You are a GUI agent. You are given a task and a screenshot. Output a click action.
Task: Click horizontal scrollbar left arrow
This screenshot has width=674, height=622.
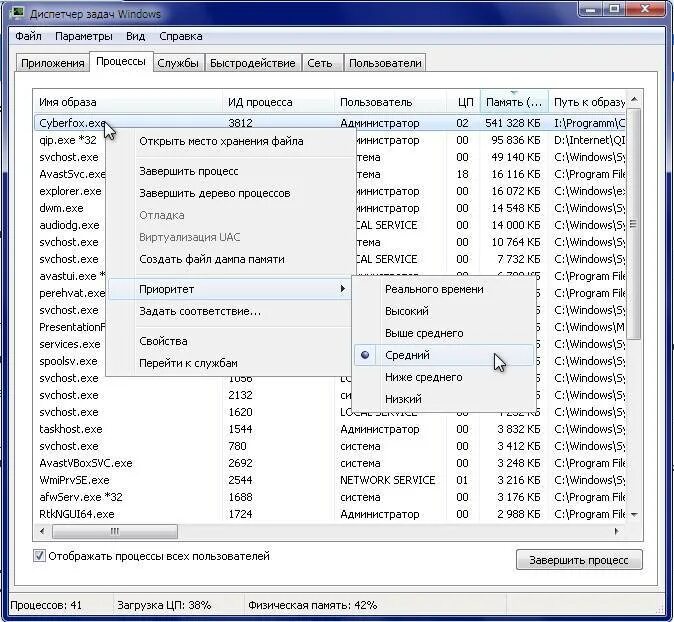42,531
